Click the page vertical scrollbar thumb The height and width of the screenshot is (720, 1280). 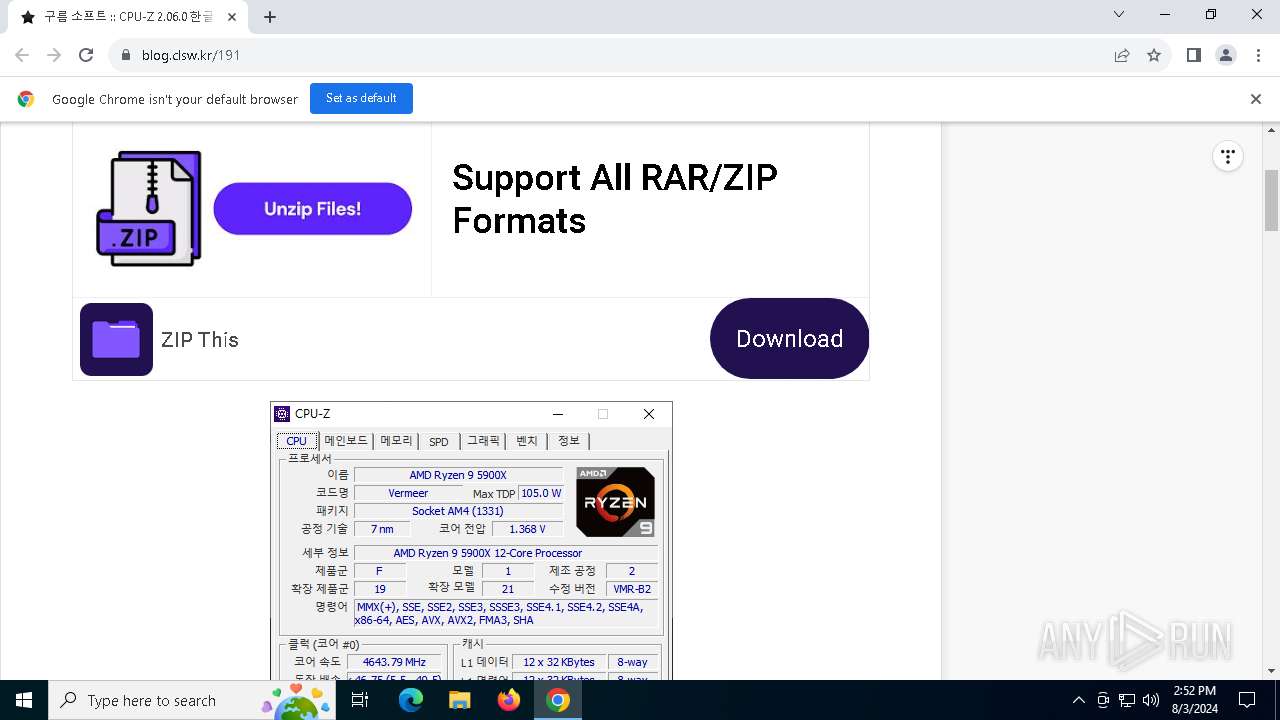click(1272, 200)
